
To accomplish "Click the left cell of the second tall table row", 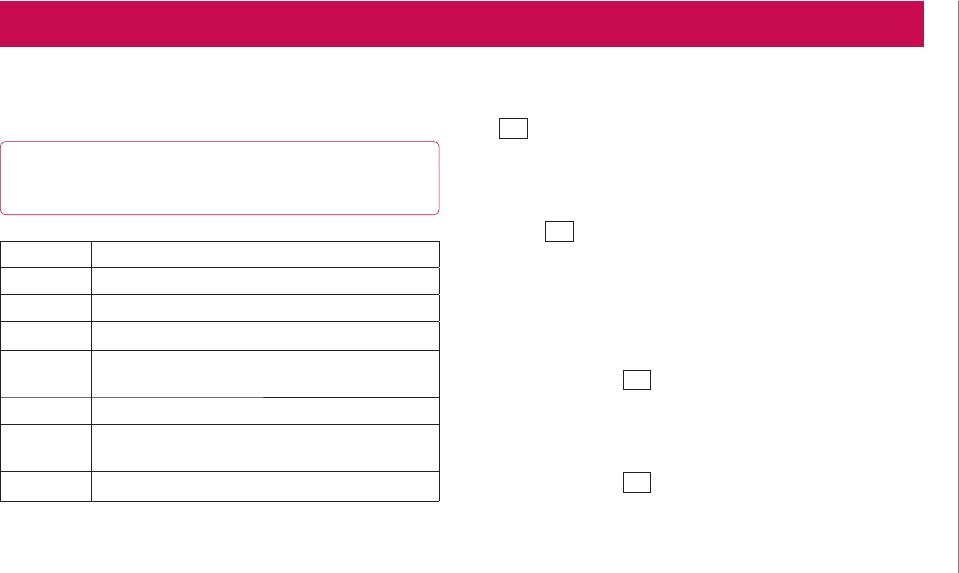I will coord(46,447).
